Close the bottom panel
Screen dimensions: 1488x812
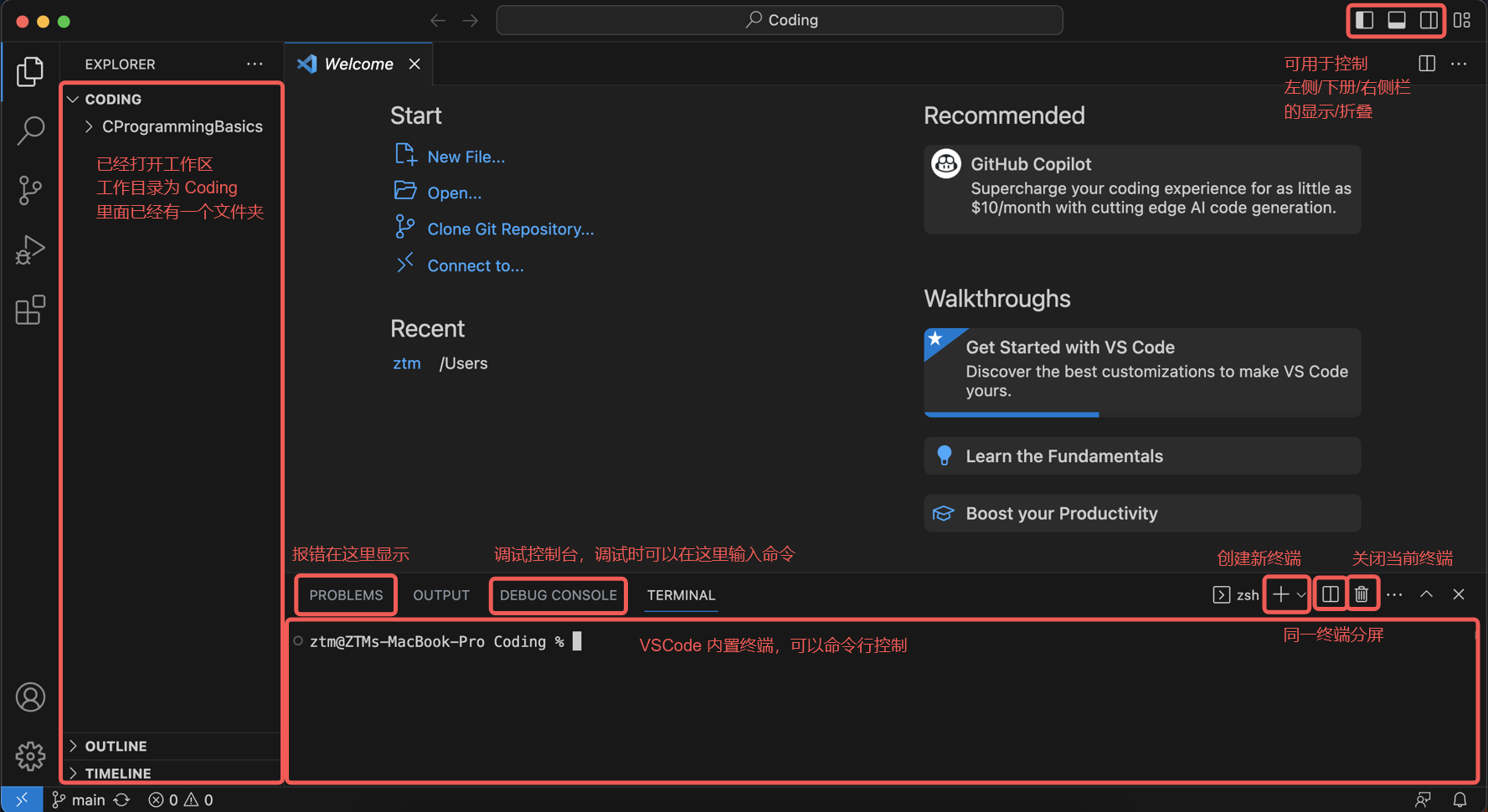click(x=1459, y=594)
